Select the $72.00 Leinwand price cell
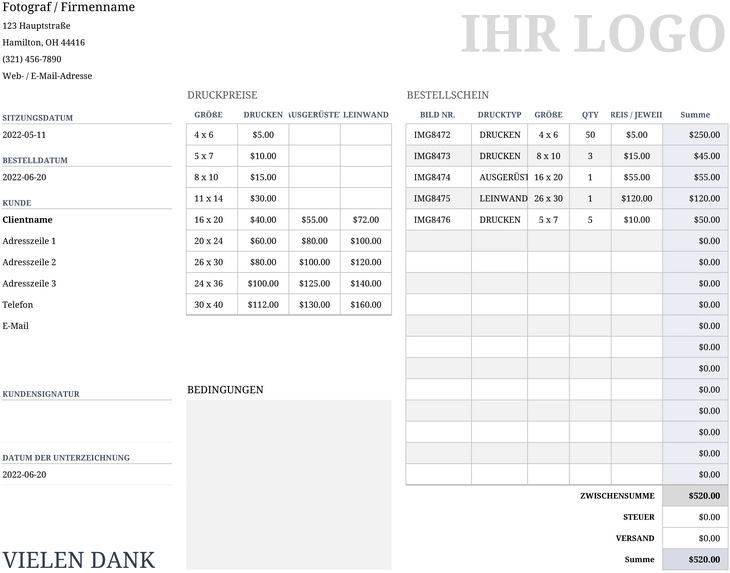Screen dimensions: 730x573 click(366, 220)
